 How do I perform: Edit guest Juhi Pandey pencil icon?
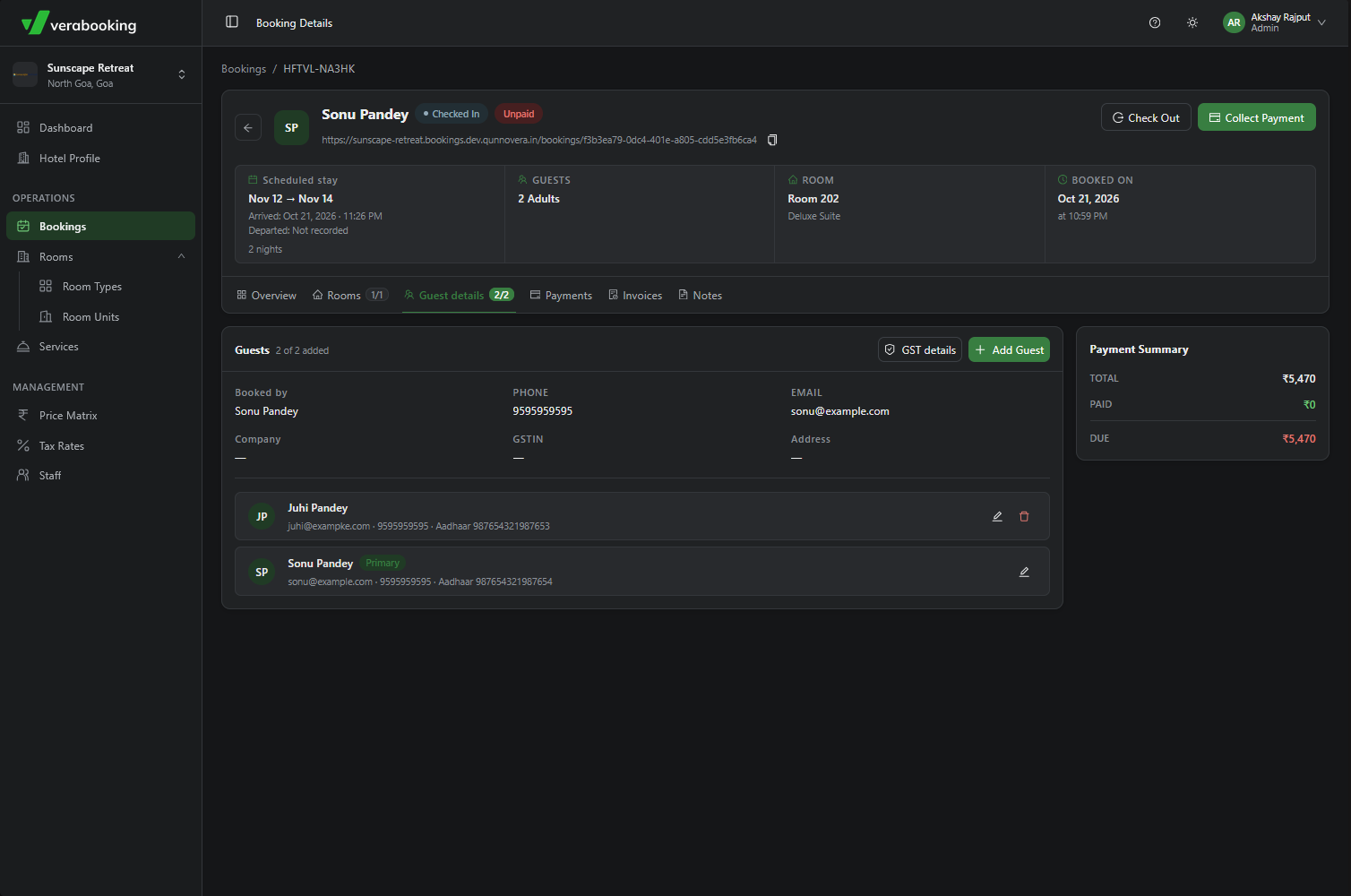pos(997,517)
